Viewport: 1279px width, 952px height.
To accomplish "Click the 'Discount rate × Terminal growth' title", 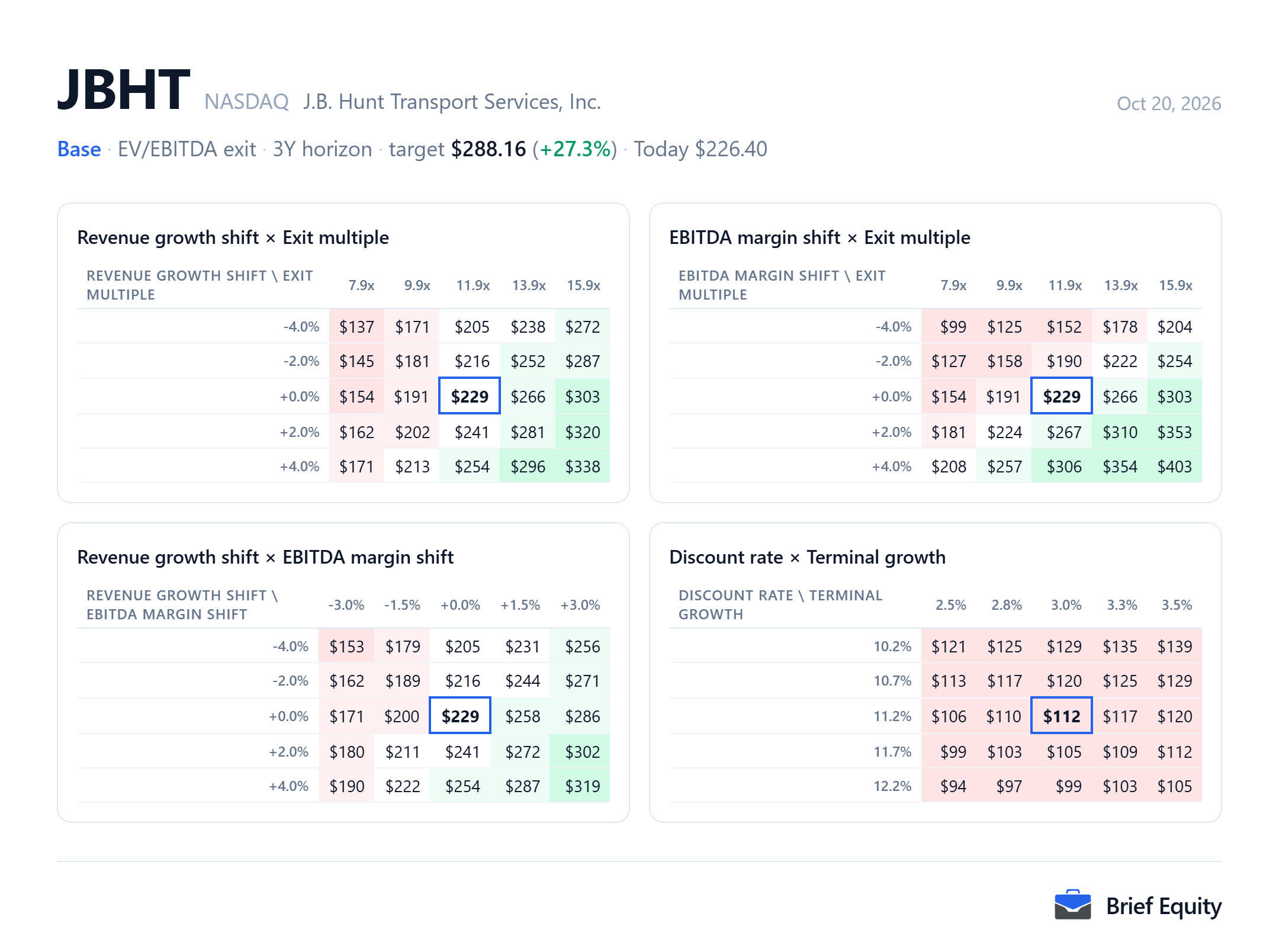I will (807, 557).
